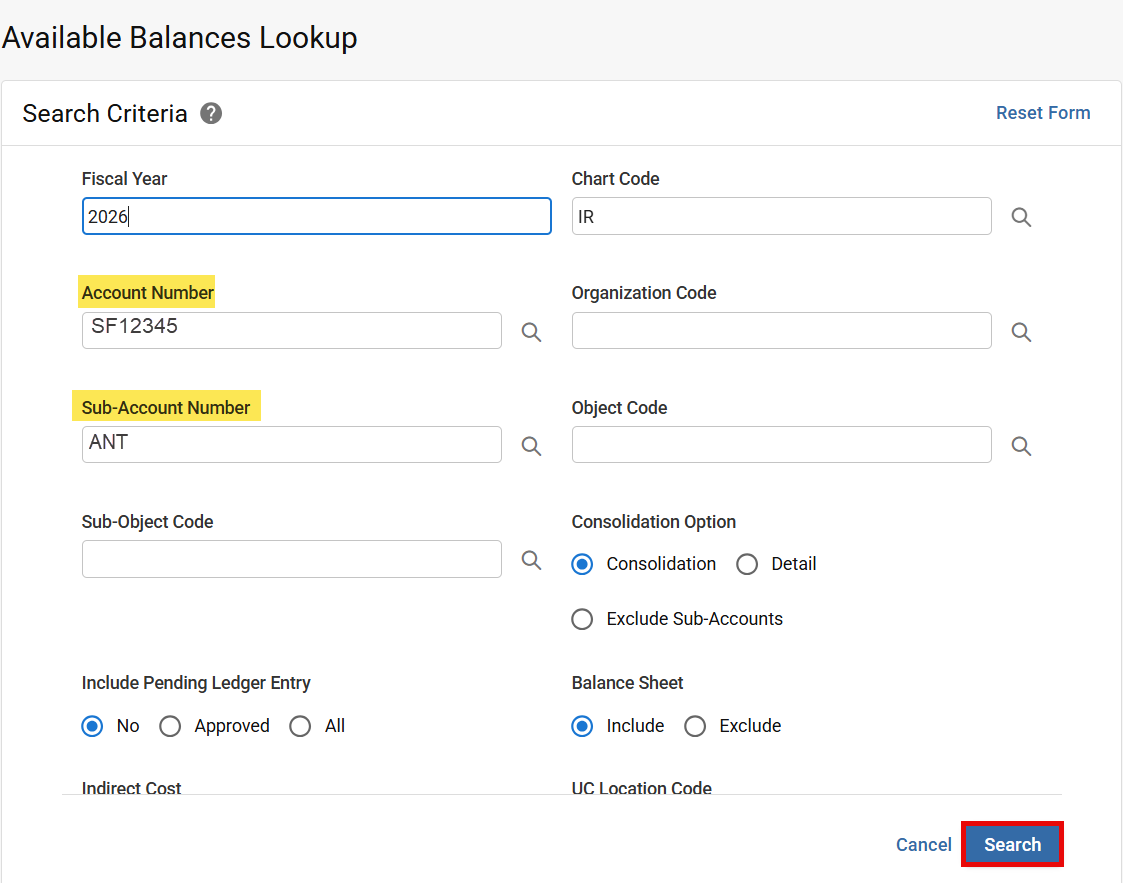Focus the Fiscal Year field

[317, 216]
